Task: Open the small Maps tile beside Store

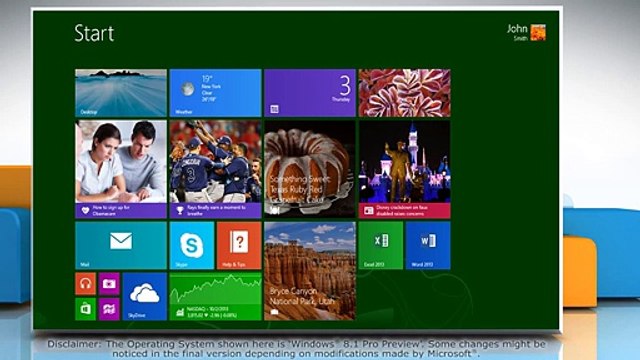Action: 109,309
